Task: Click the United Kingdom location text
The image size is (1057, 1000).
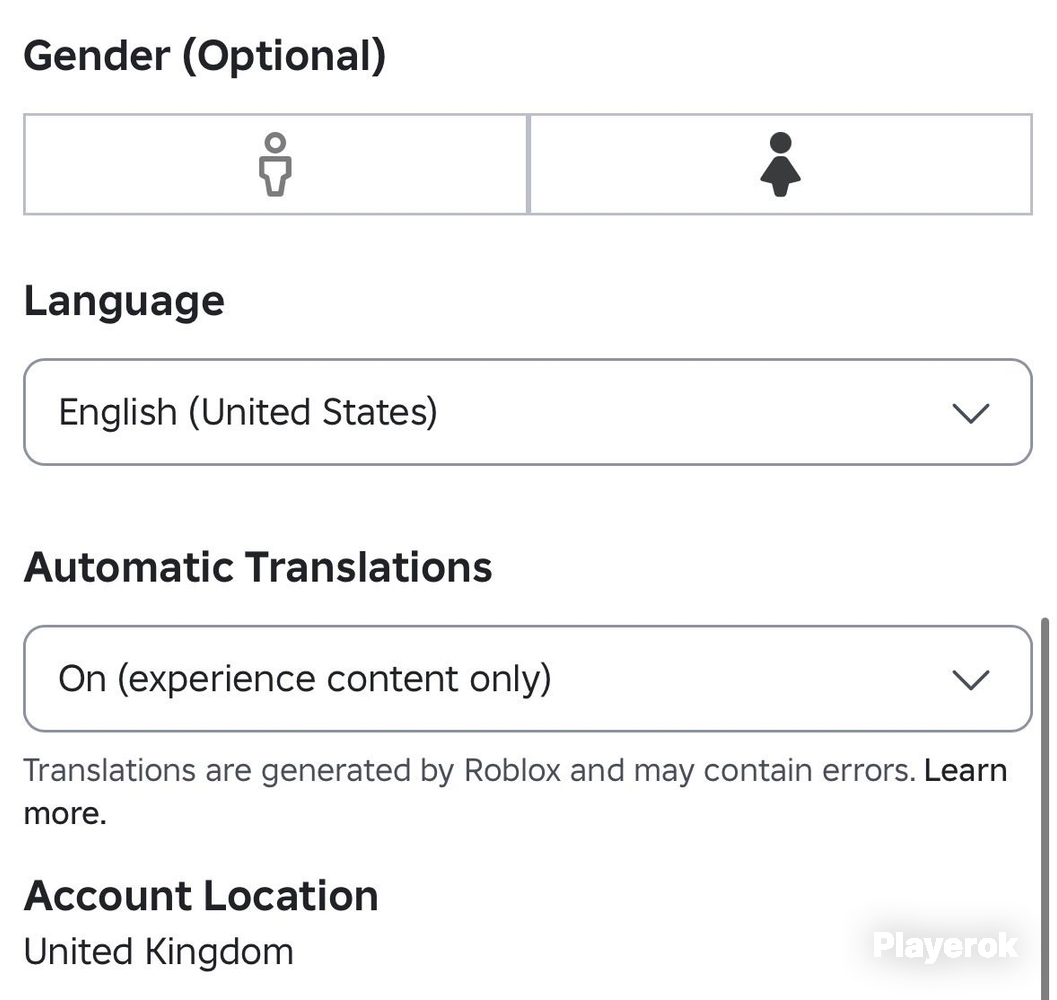Action: tap(158, 951)
